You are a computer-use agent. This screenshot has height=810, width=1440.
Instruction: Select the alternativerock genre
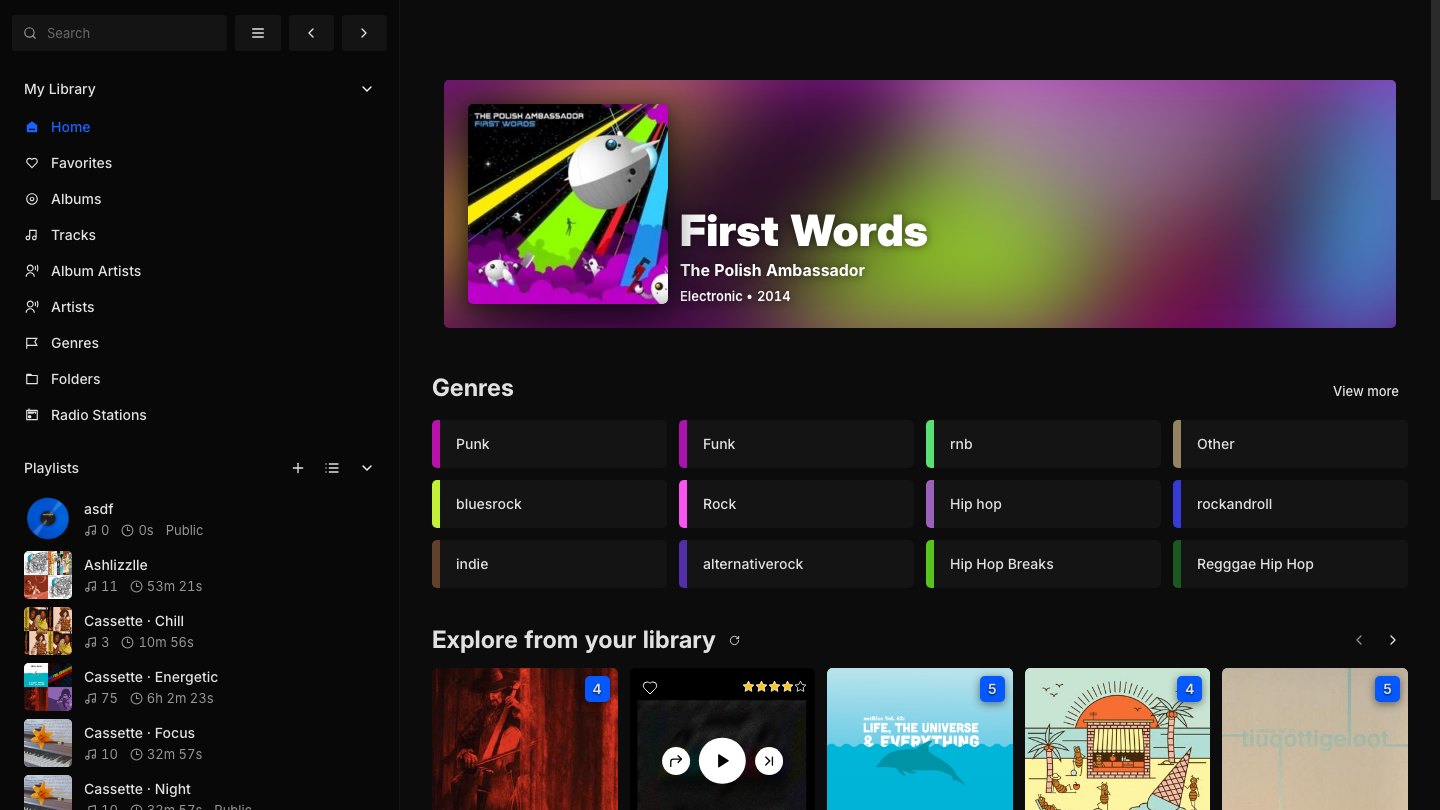point(796,564)
